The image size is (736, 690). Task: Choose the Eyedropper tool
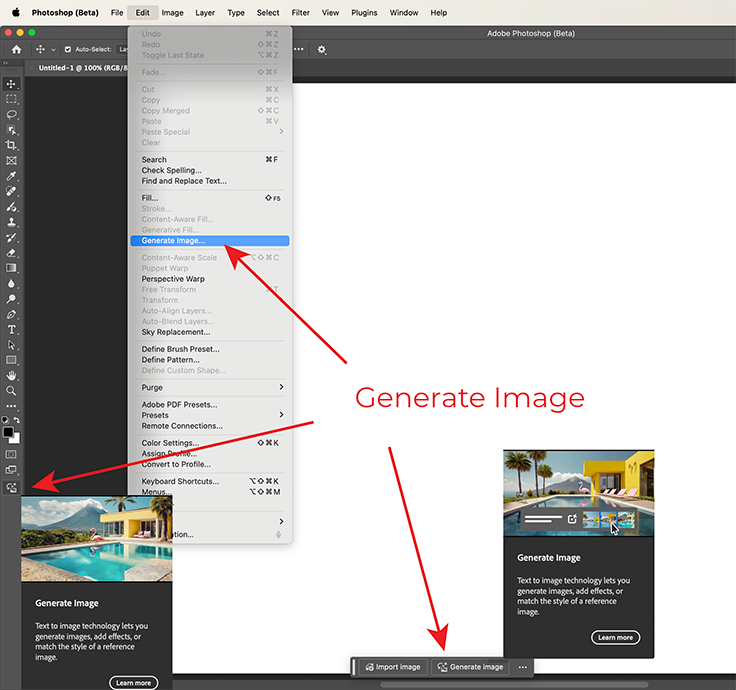pyautogui.click(x=12, y=176)
